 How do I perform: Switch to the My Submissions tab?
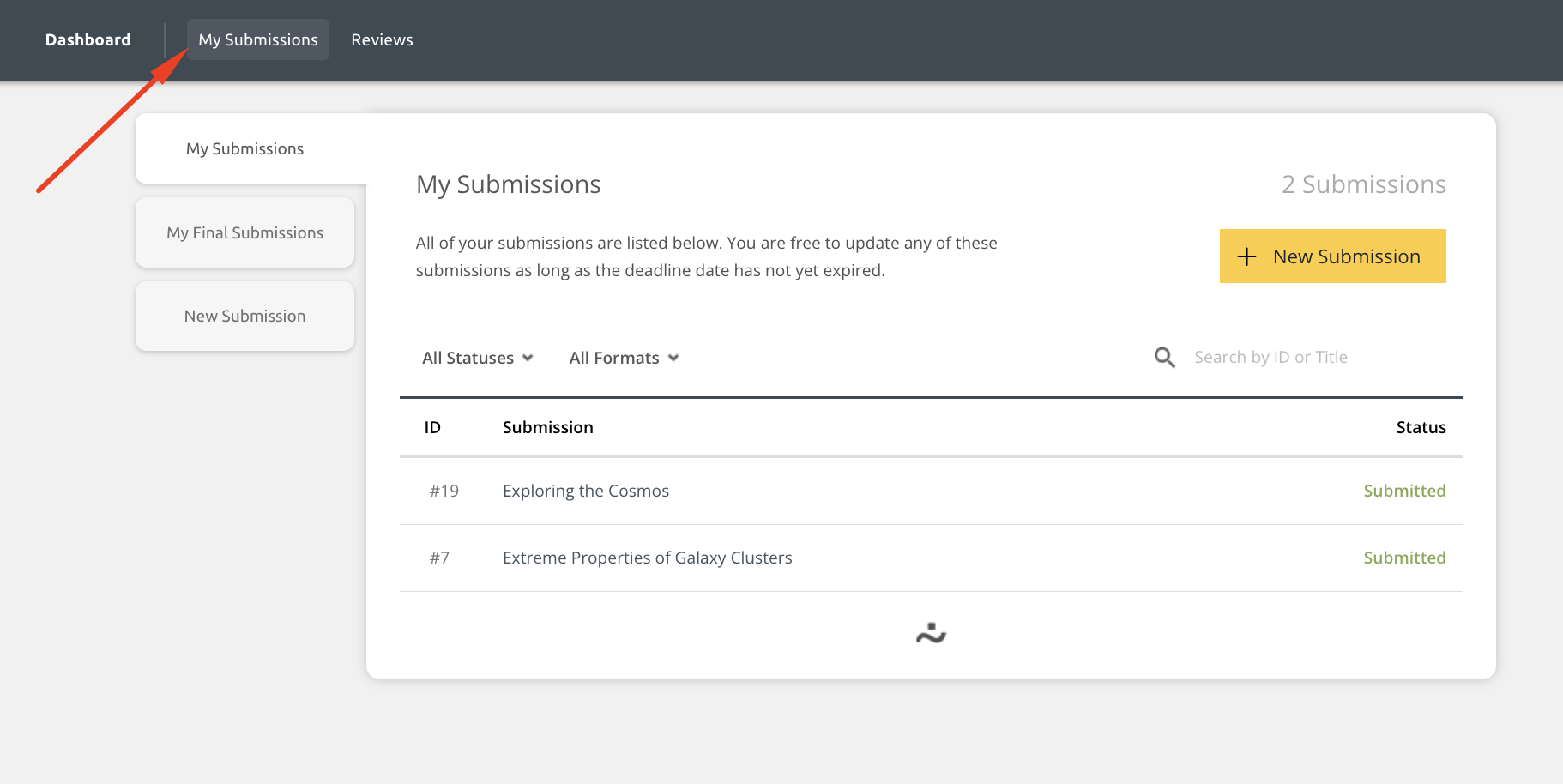257,39
